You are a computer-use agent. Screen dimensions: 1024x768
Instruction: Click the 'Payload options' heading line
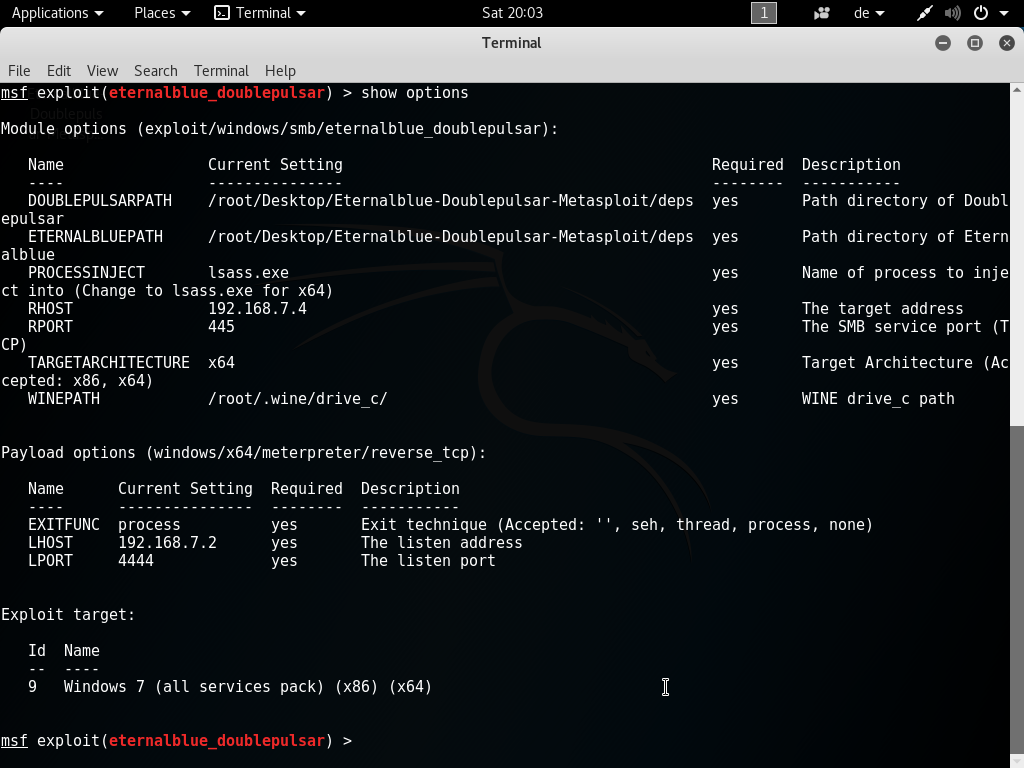click(244, 453)
